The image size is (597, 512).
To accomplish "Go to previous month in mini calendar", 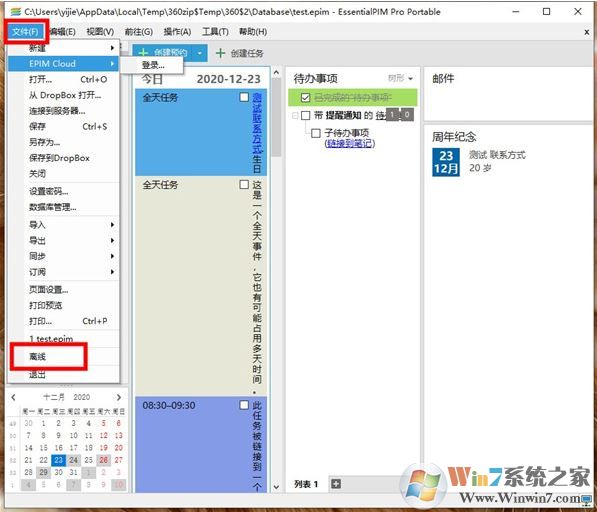I will pos(14,397).
